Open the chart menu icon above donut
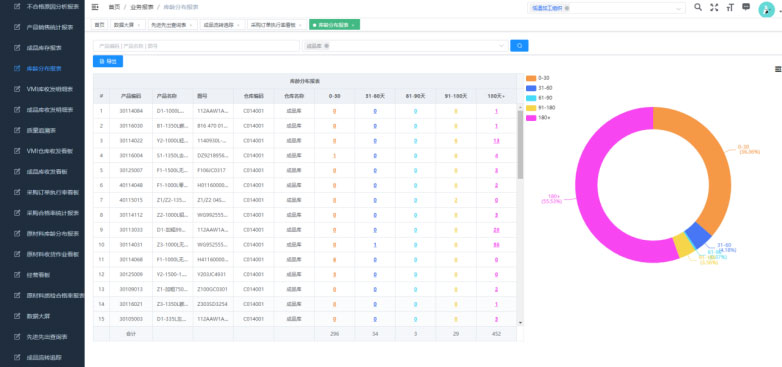 click(x=778, y=69)
